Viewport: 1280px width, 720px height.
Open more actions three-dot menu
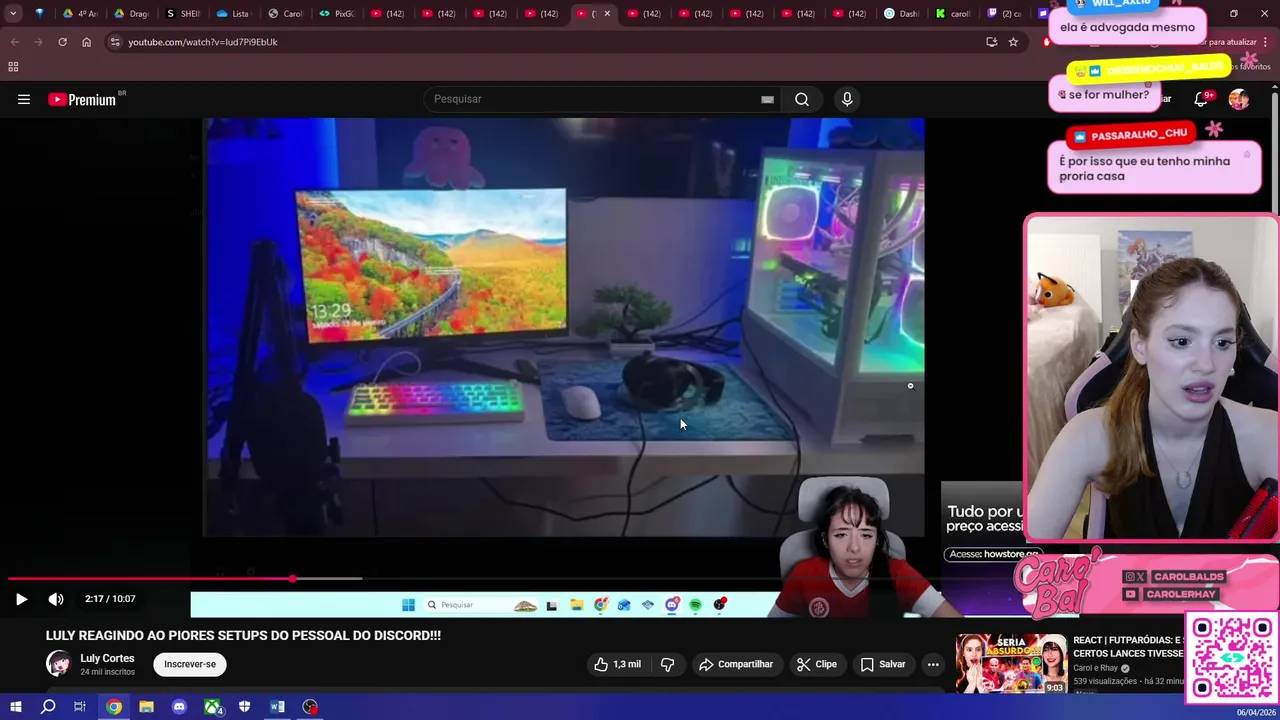coord(933,664)
